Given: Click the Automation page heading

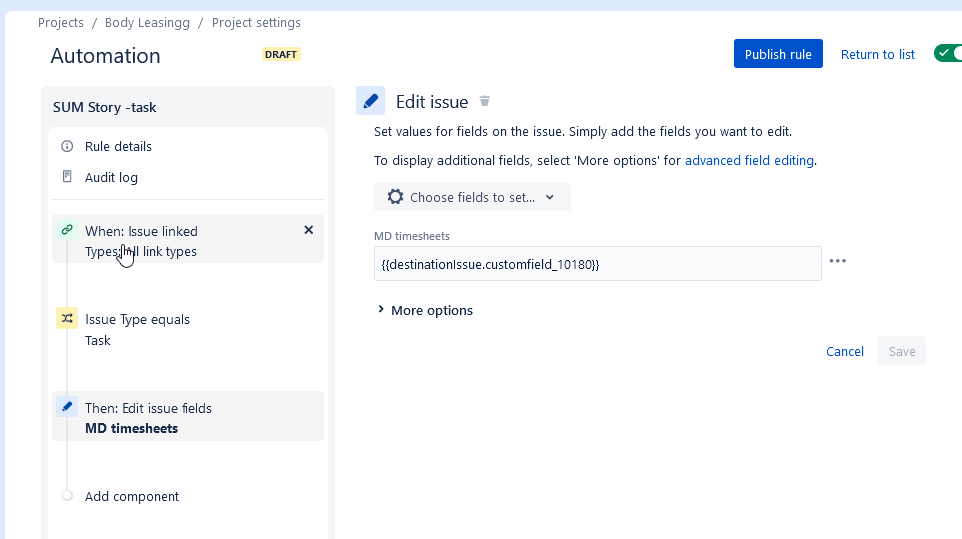Looking at the screenshot, I should click(x=106, y=56).
